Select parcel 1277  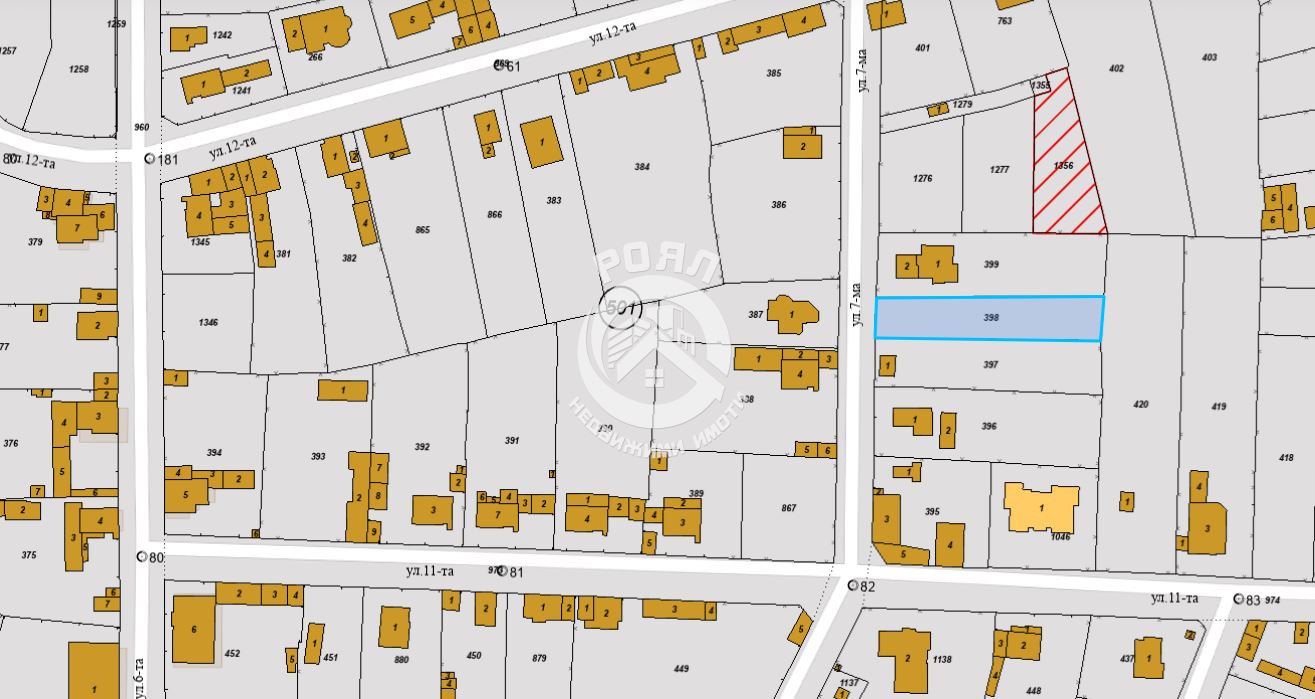[x=998, y=170]
